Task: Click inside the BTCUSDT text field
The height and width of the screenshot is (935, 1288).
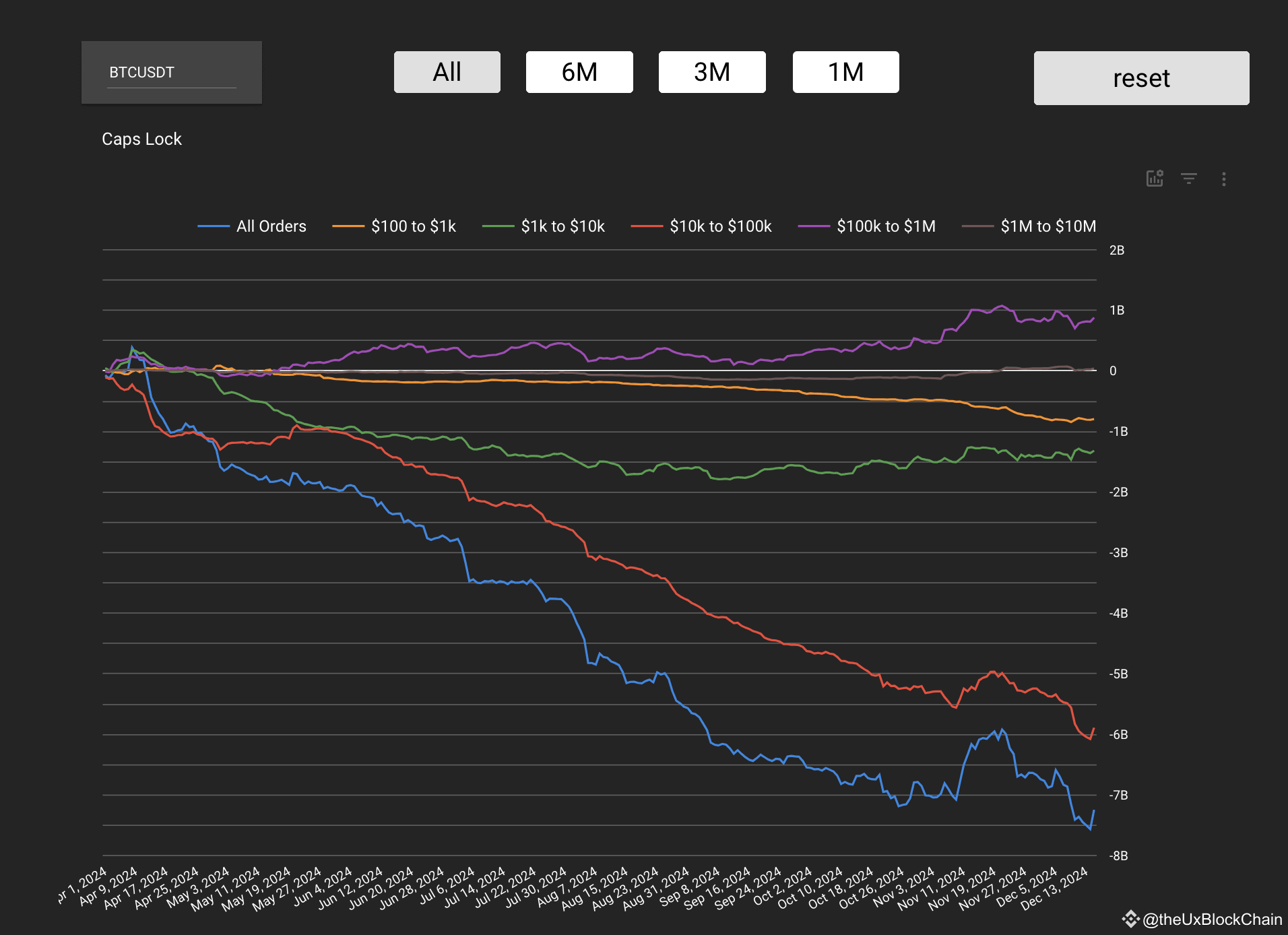Action: tap(171, 72)
